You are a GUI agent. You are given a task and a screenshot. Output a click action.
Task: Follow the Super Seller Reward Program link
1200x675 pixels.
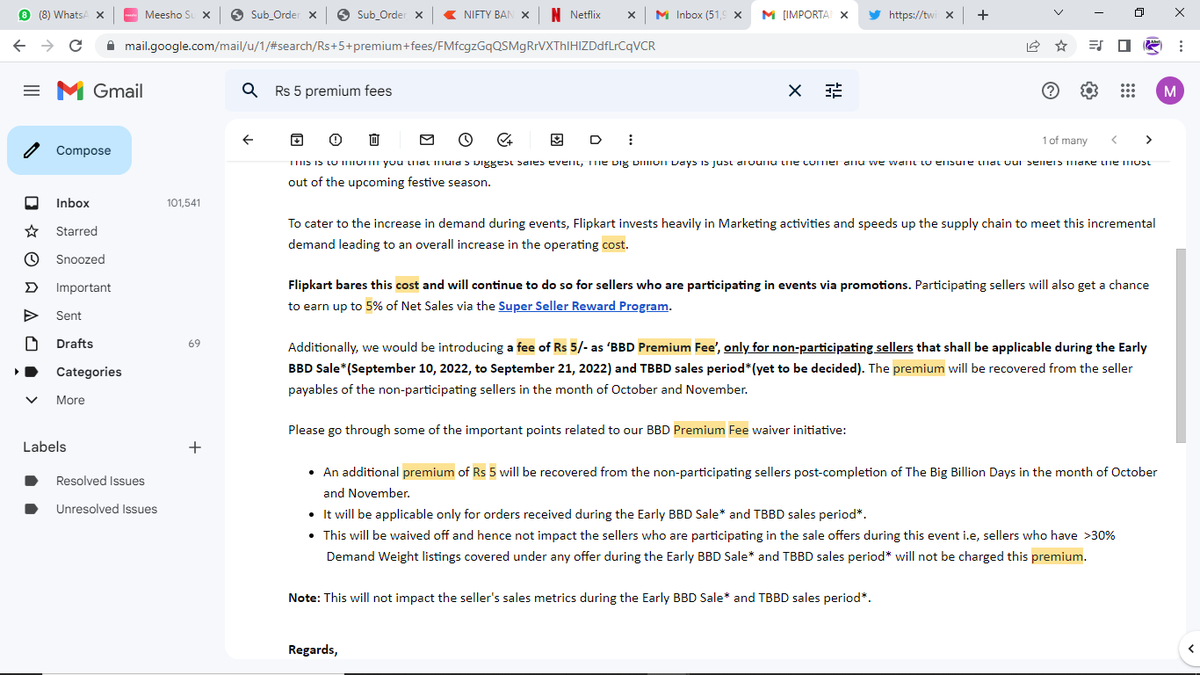point(584,306)
